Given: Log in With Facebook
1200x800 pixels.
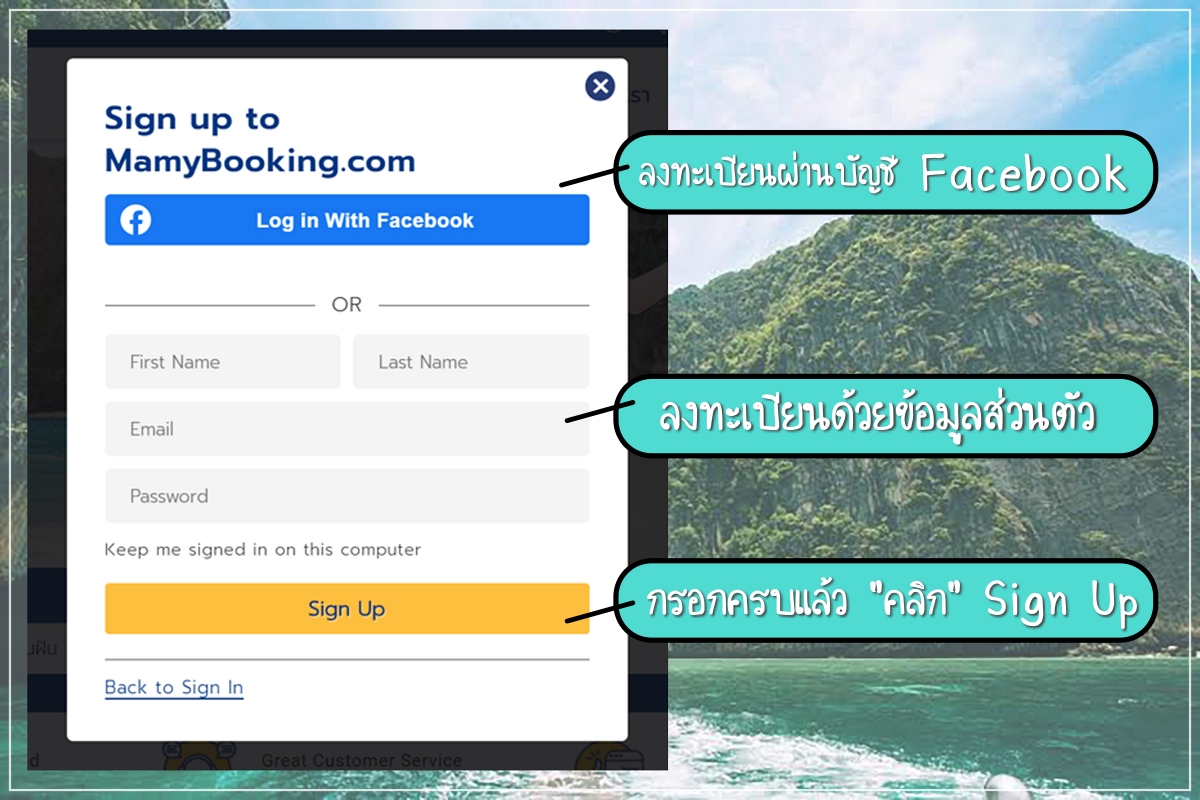Looking at the screenshot, I should tap(347, 220).
